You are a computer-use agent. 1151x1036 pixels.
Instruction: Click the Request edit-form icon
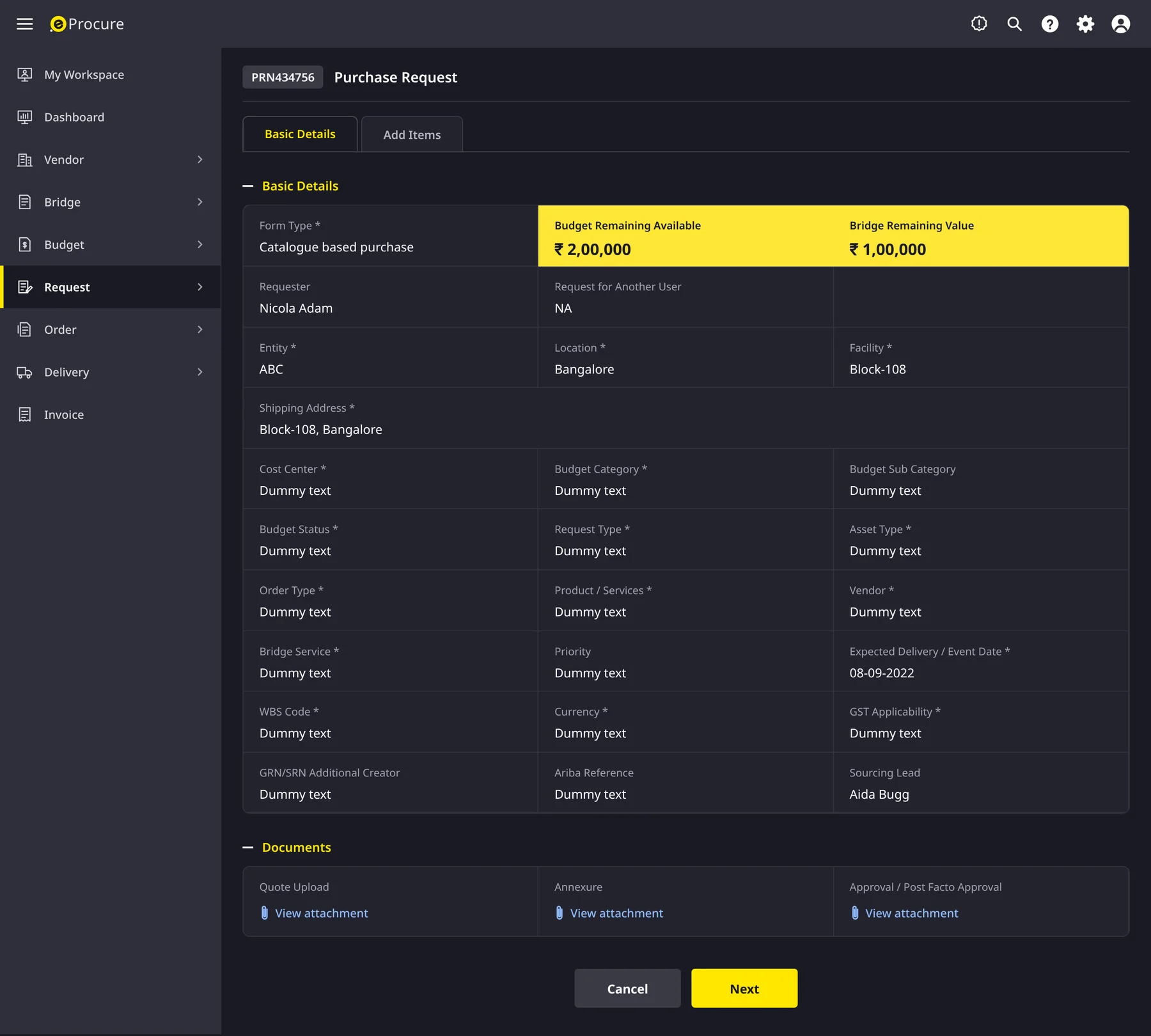pos(24,287)
